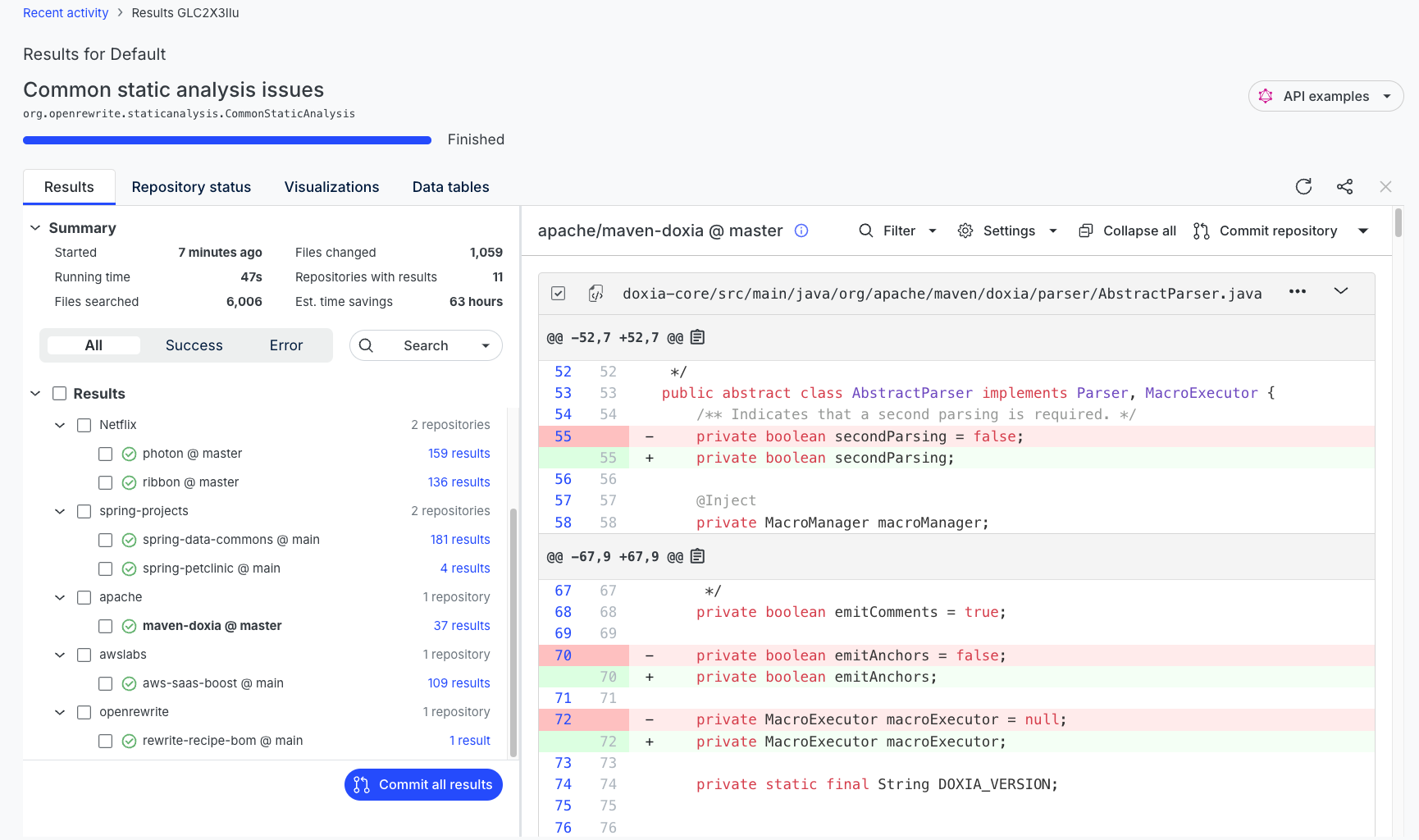Filter results by Success
This screenshot has width=1419, height=840.
[194, 345]
